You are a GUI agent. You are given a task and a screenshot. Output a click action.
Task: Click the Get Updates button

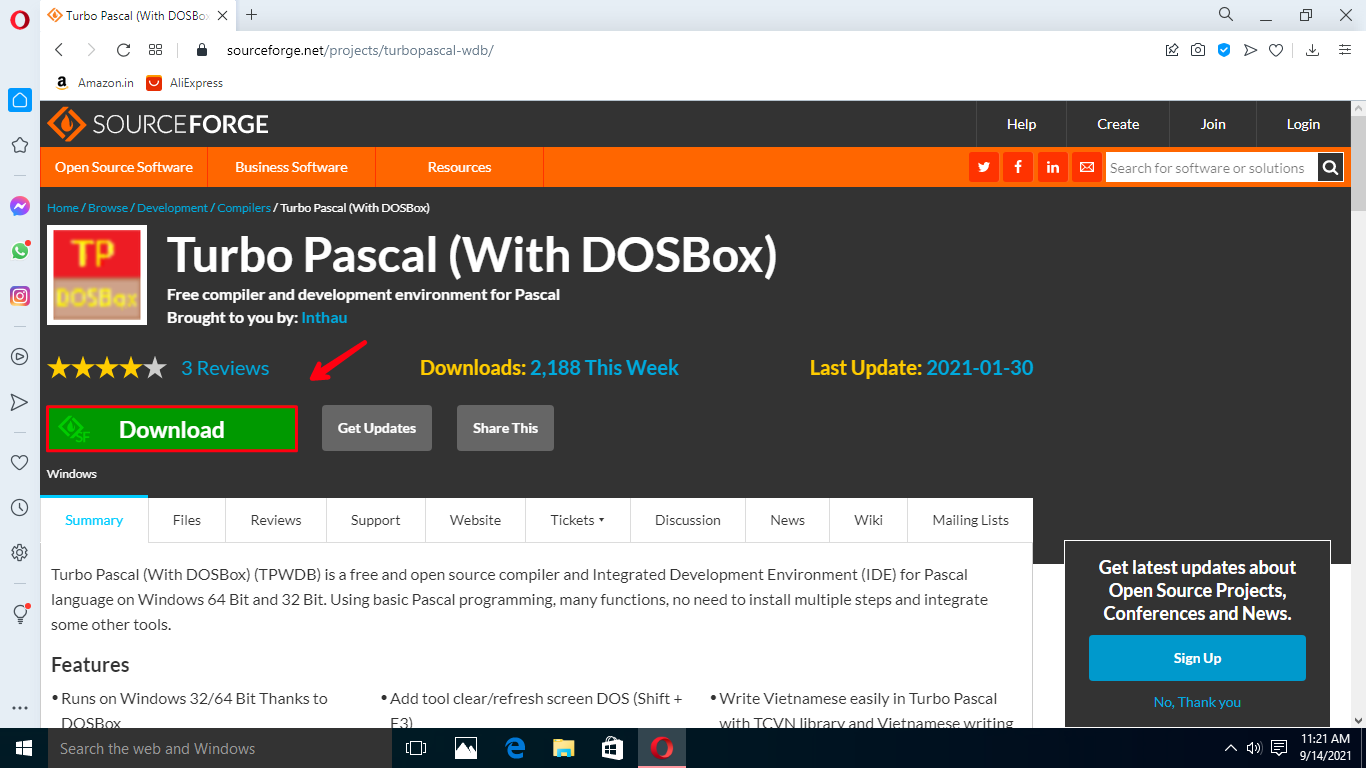coord(377,428)
